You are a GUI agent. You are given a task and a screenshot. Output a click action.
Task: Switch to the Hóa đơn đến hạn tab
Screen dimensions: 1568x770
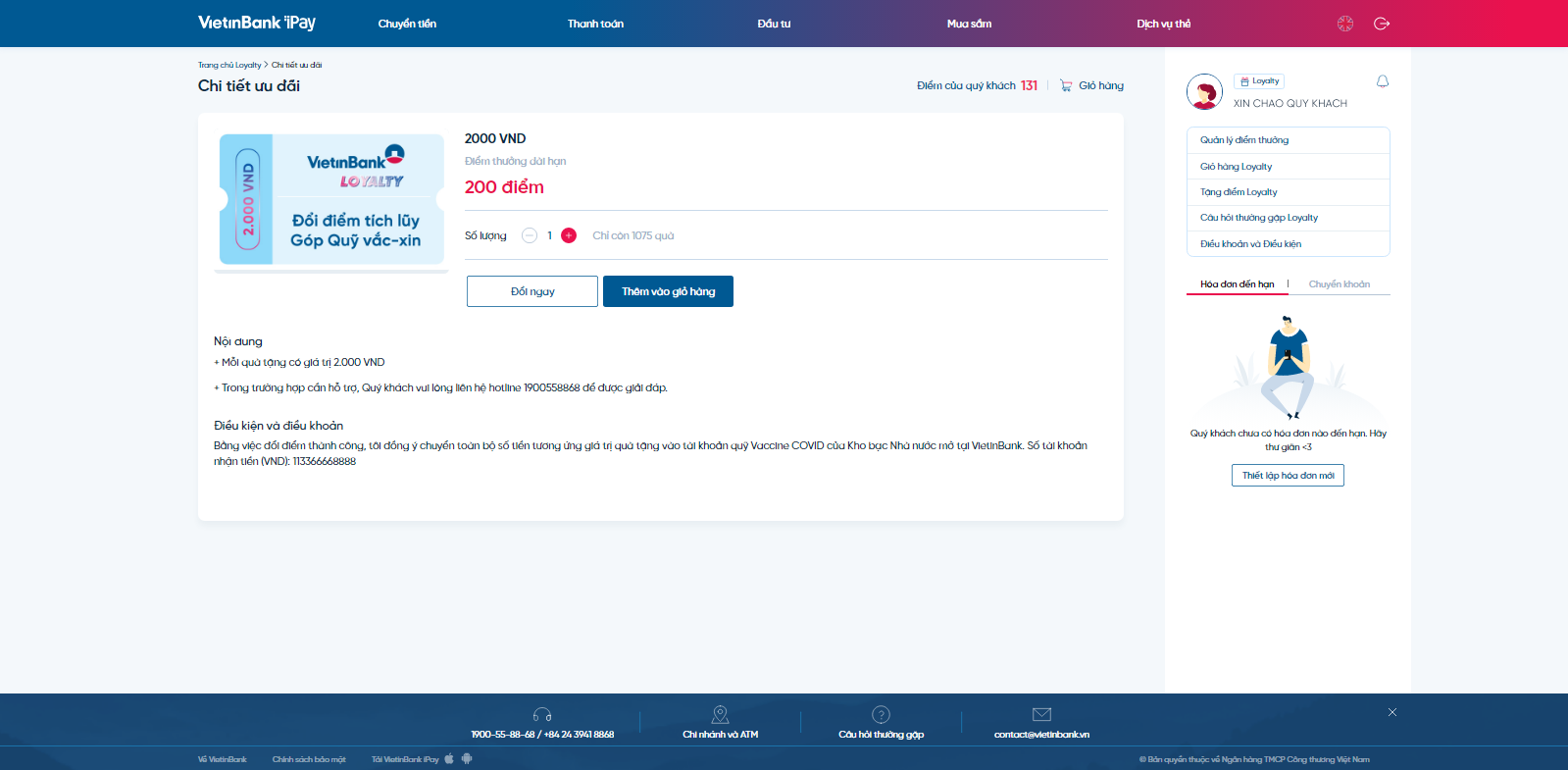point(1238,284)
